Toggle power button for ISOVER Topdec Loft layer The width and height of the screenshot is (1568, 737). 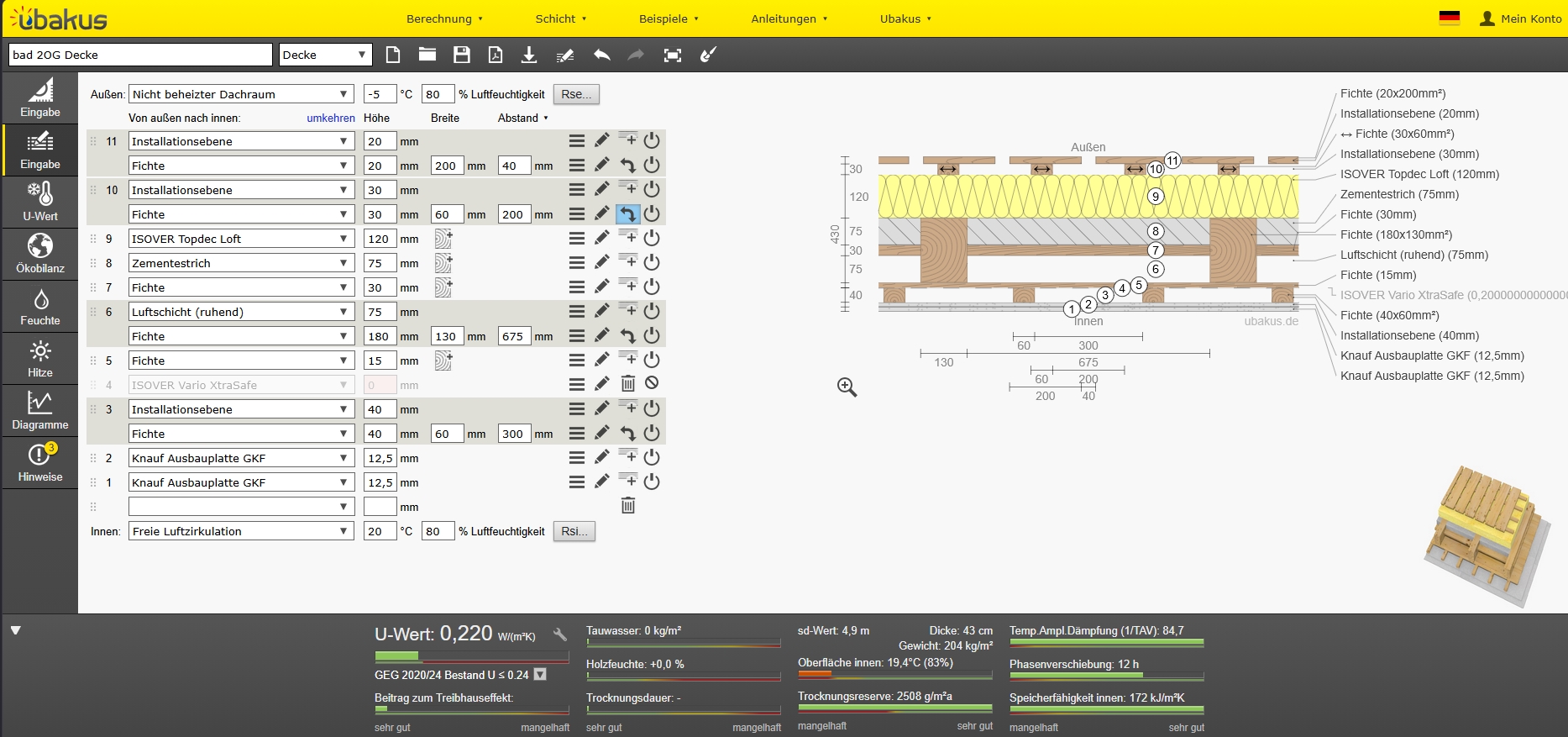pos(652,239)
